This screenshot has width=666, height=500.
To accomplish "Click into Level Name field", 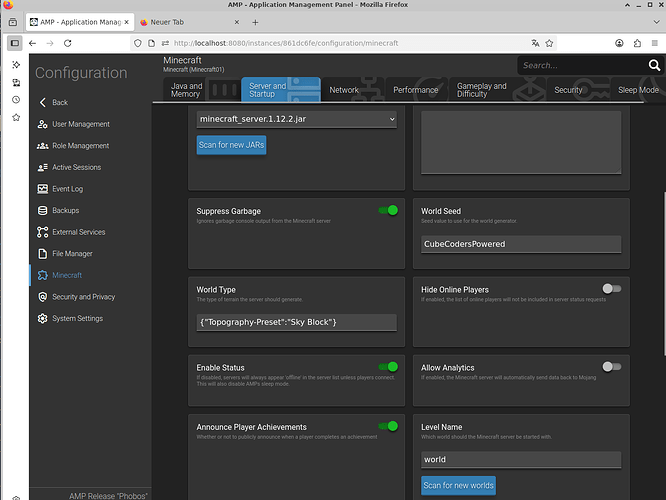I will coord(521,460).
